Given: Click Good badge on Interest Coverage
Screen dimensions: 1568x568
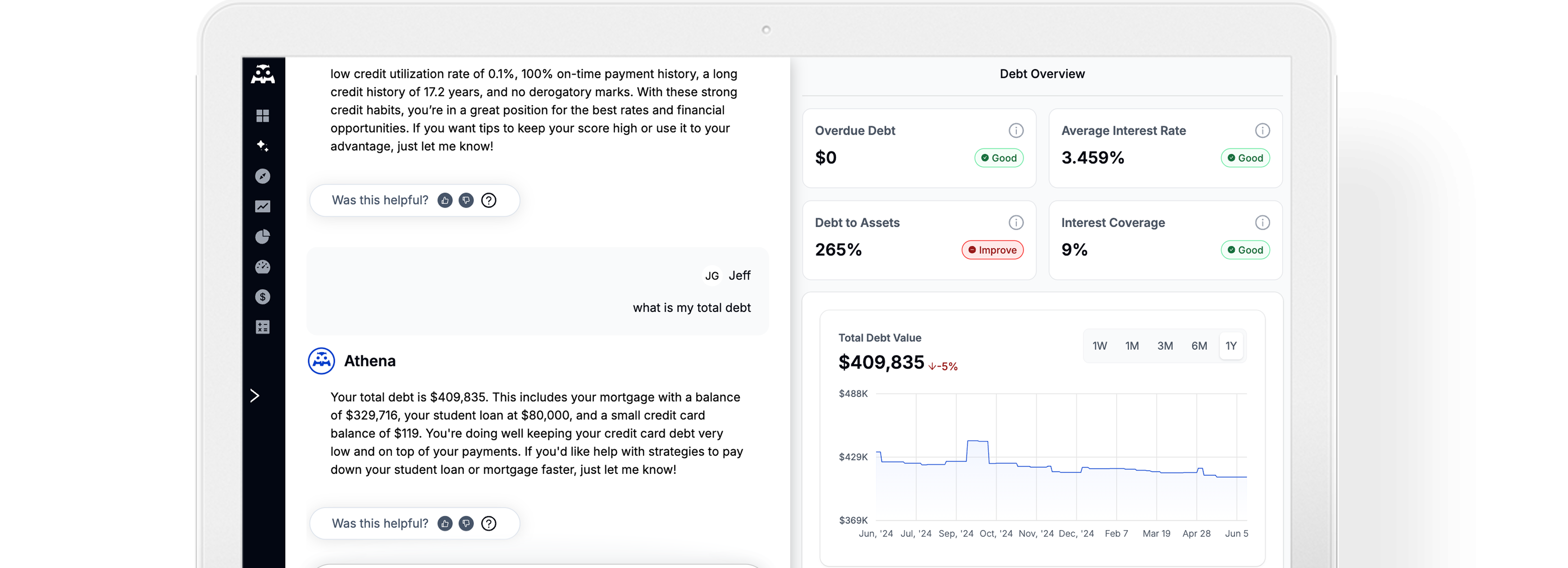Looking at the screenshot, I should click(x=1245, y=250).
